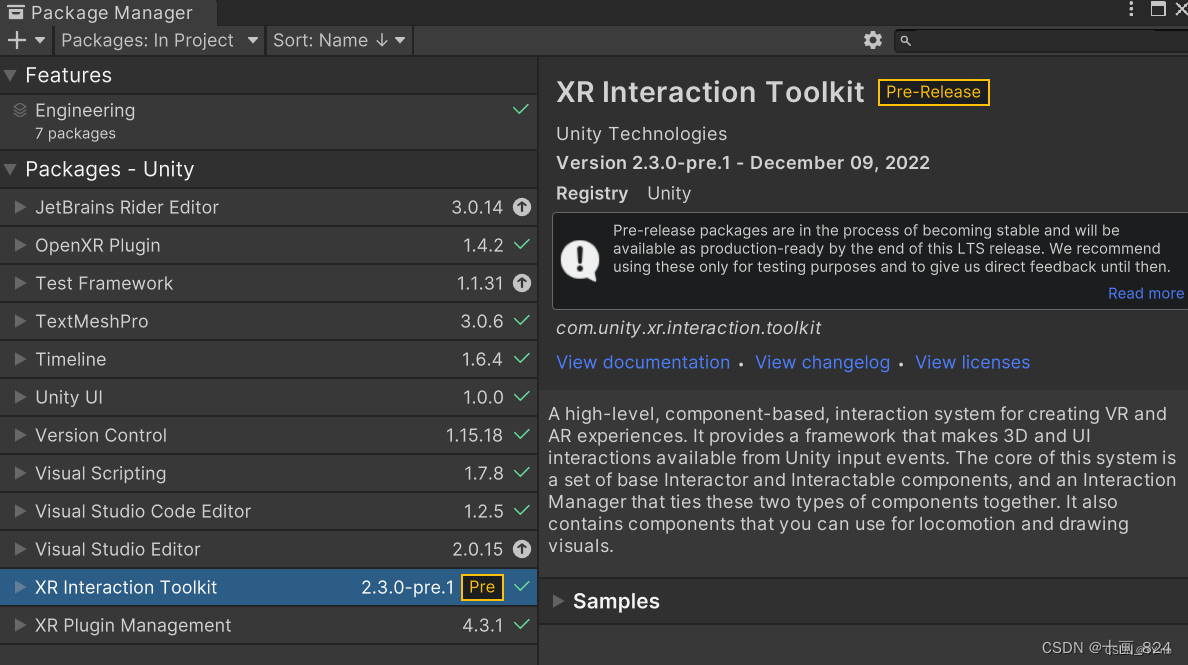This screenshot has width=1188, height=665.
Task: Click the installed checkmark beside OpenXR Plugin
Action: tap(521, 245)
